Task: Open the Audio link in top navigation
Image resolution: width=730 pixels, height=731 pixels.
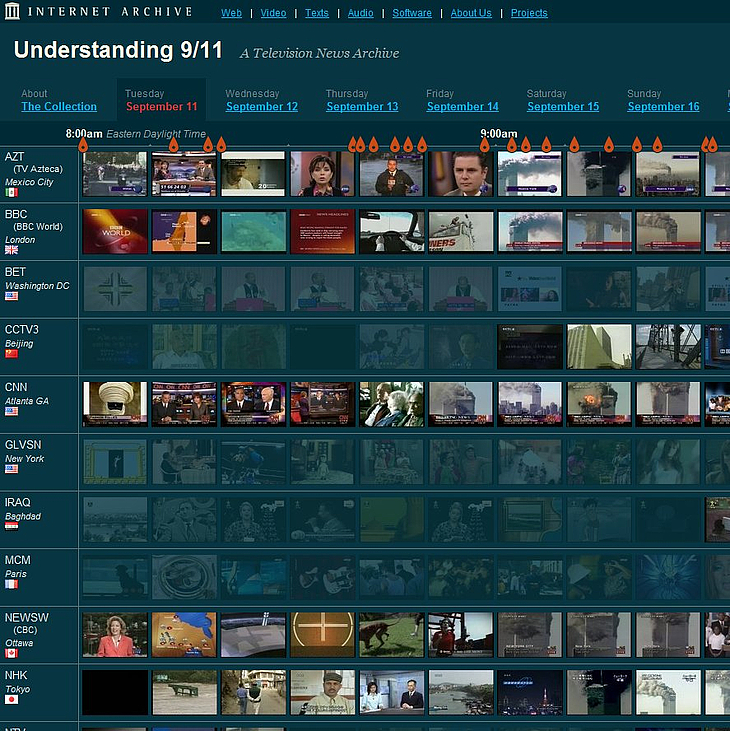Action: (360, 13)
